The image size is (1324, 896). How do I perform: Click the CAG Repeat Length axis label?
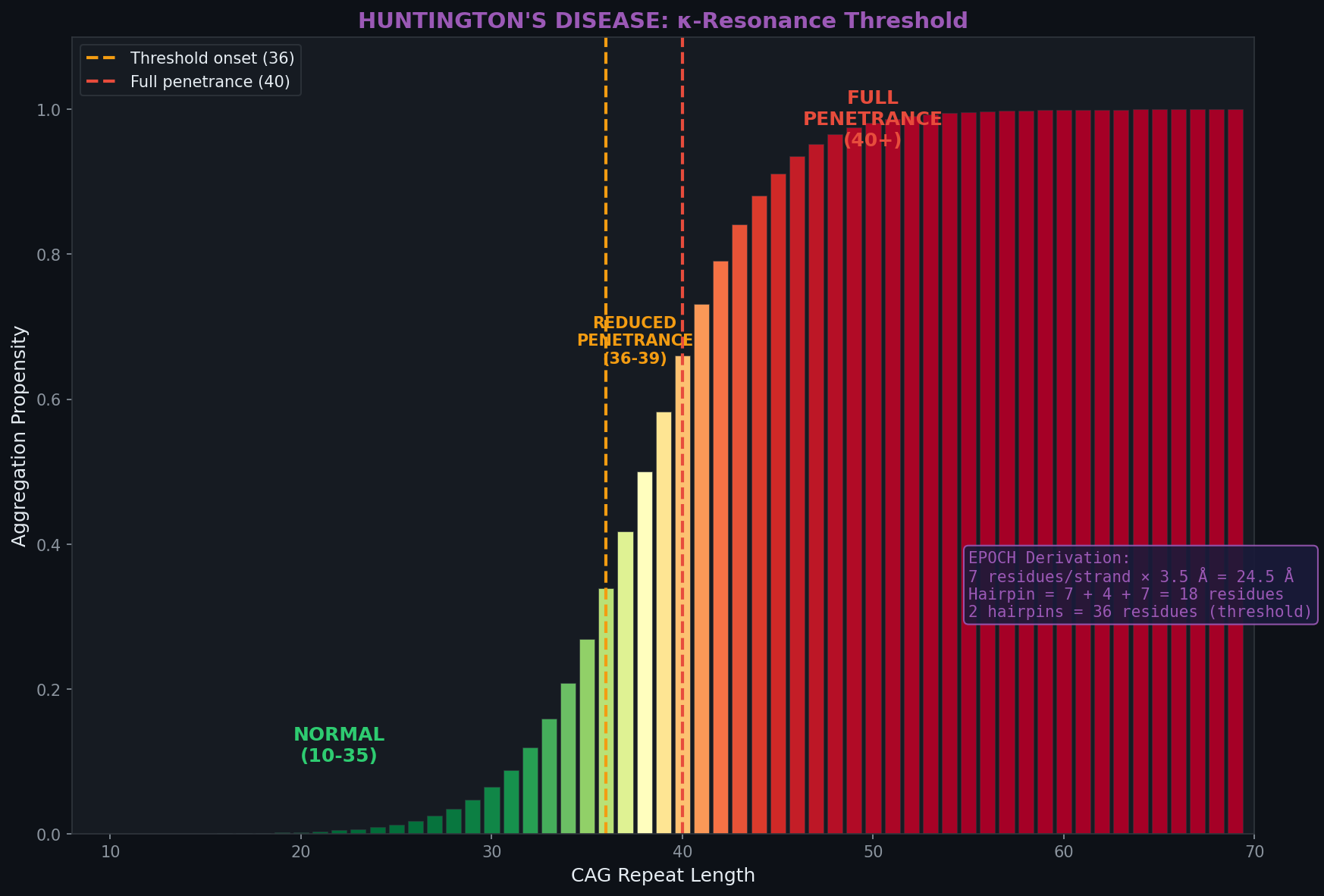pyautogui.click(x=662, y=876)
